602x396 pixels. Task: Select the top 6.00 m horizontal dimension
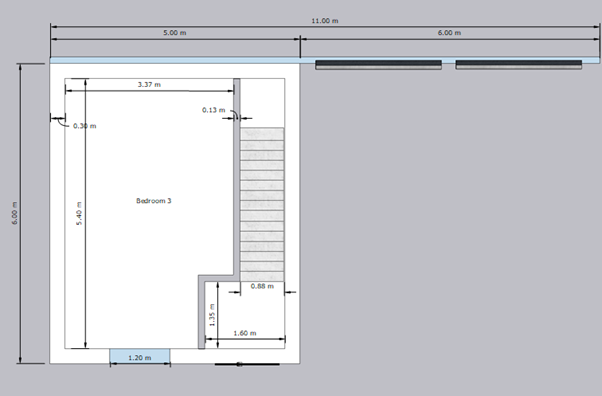[449, 33]
